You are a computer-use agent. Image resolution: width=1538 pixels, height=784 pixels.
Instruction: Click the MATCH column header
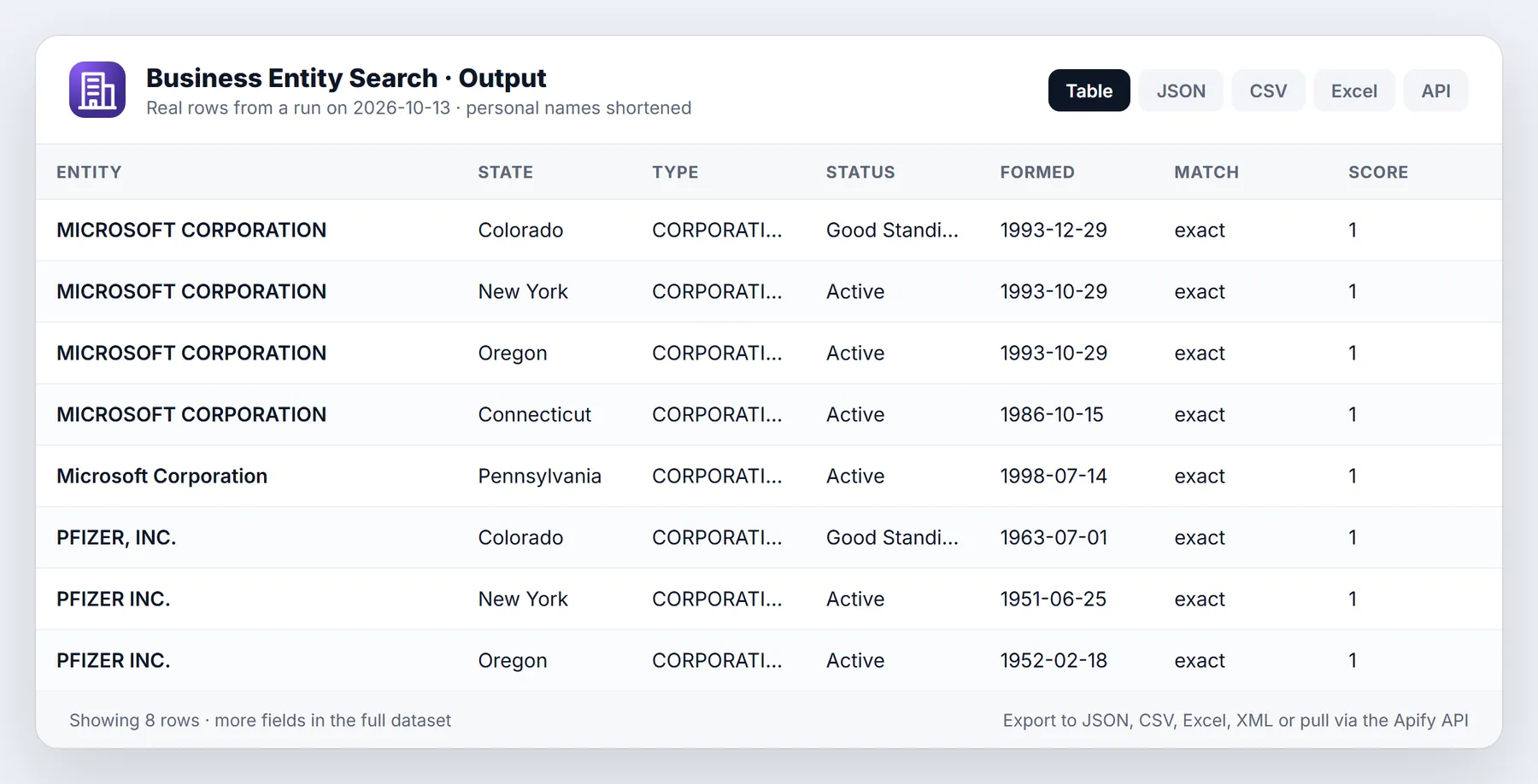(x=1206, y=172)
